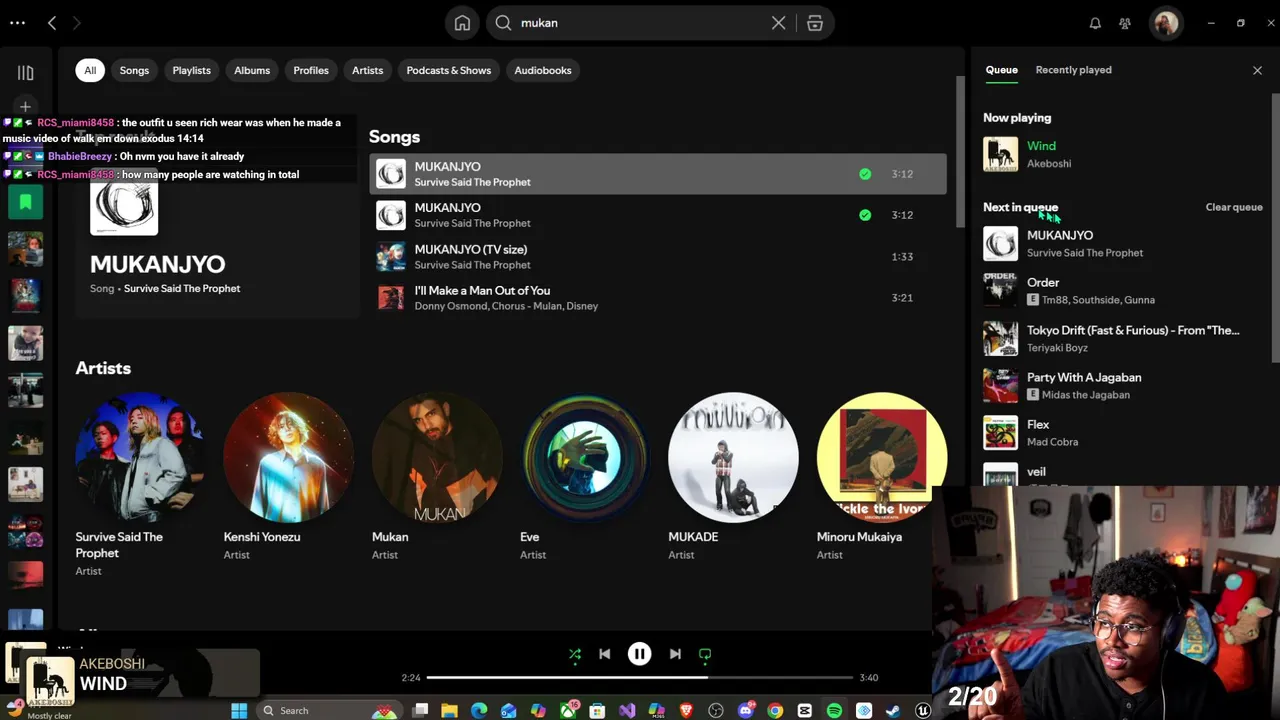
Task: Toggle shuffle mode
Action: pyautogui.click(x=575, y=654)
